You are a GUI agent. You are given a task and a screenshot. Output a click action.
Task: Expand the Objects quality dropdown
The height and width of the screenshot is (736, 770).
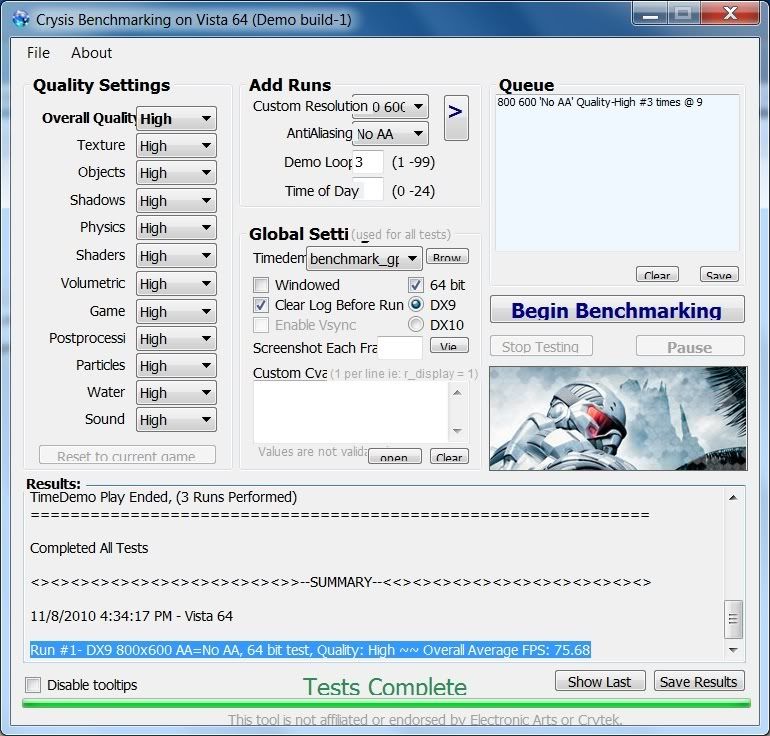[176, 173]
